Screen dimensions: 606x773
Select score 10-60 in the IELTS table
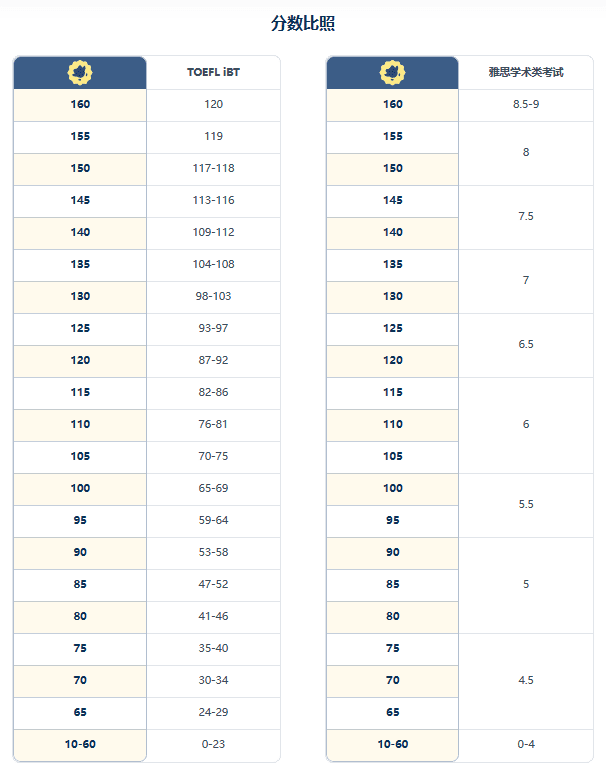[393, 744]
